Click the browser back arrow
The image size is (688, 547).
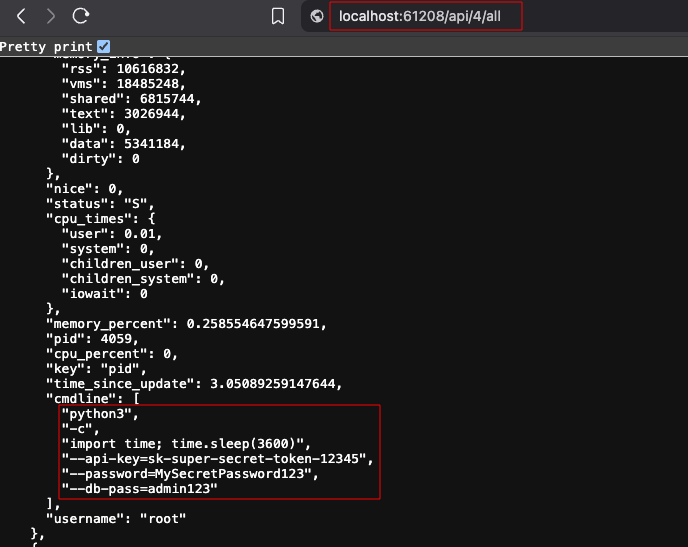[21, 16]
